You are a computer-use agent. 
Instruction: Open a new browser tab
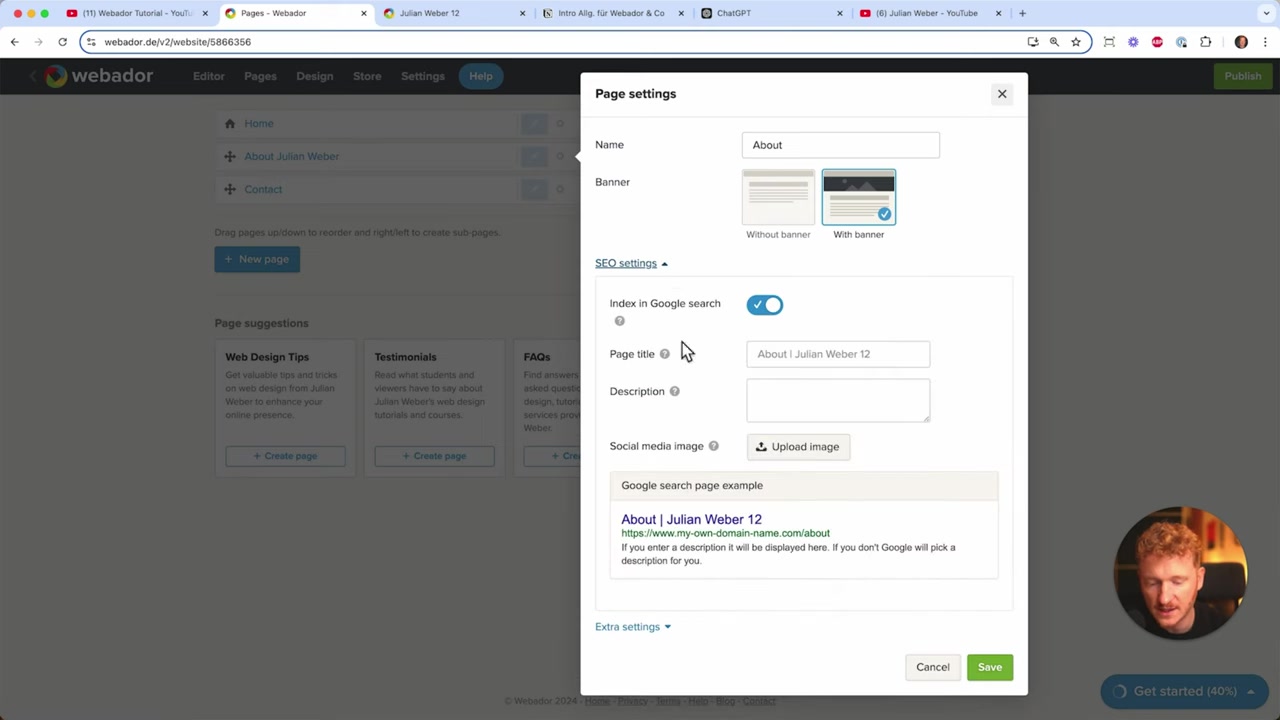coord(1022,13)
